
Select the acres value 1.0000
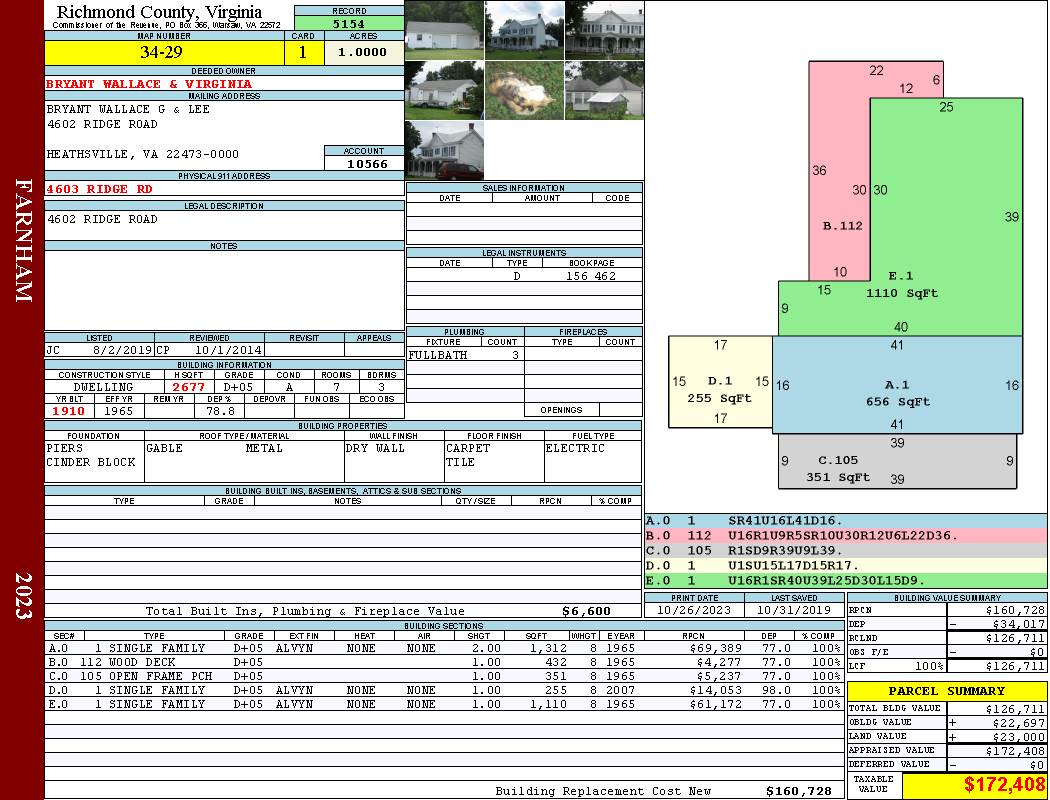[363, 52]
